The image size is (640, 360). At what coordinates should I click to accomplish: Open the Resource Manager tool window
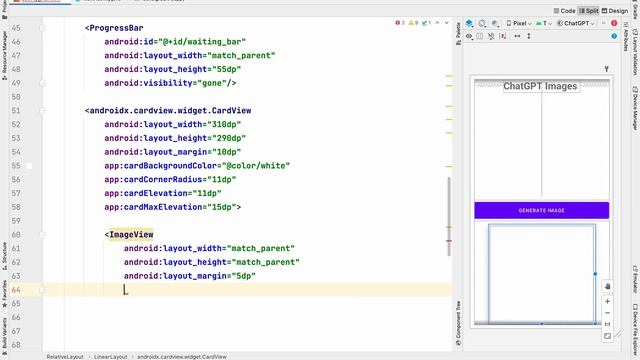pos(4,55)
